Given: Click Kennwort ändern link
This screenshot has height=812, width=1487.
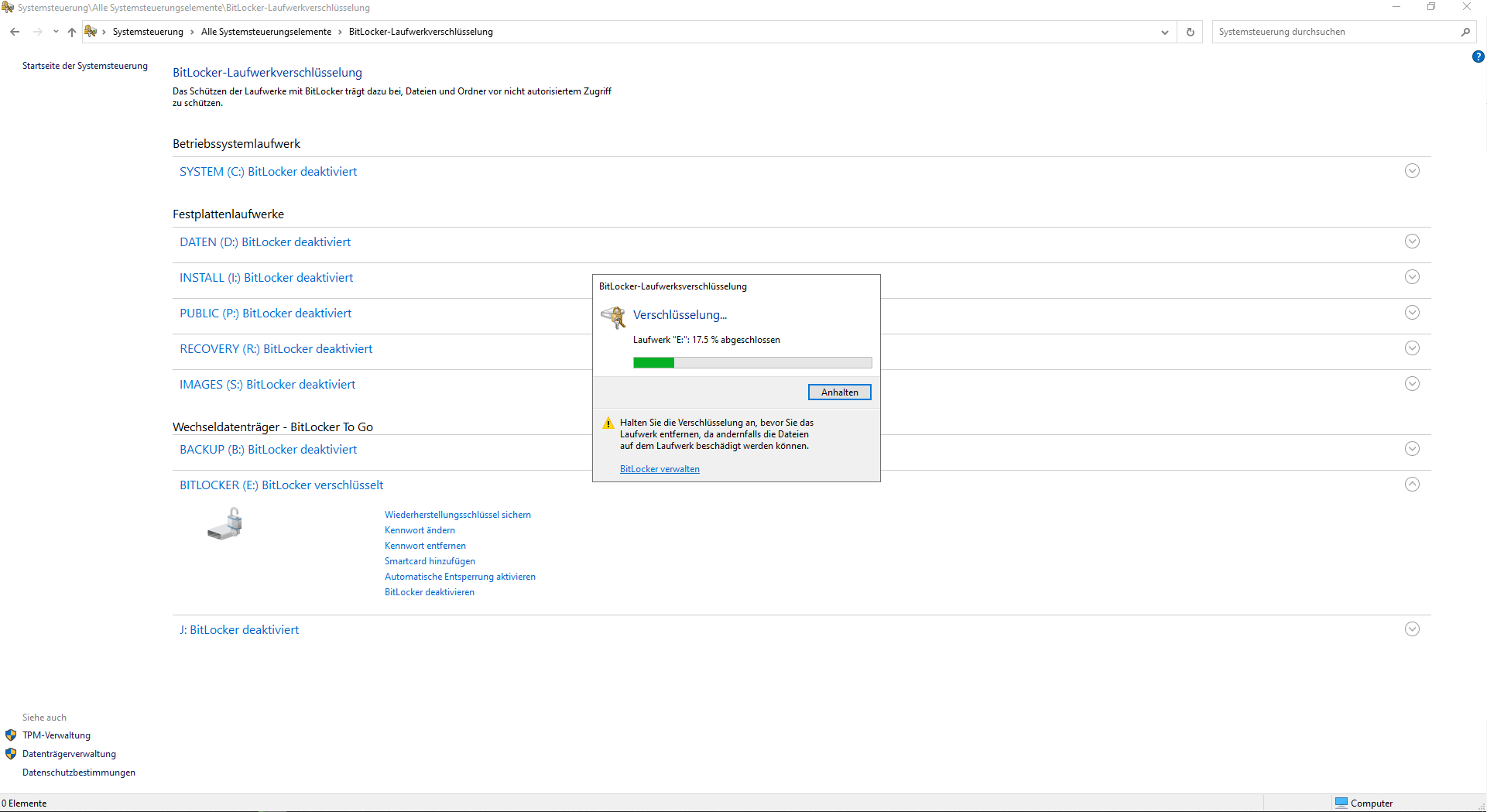Looking at the screenshot, I should click(420, 530).
